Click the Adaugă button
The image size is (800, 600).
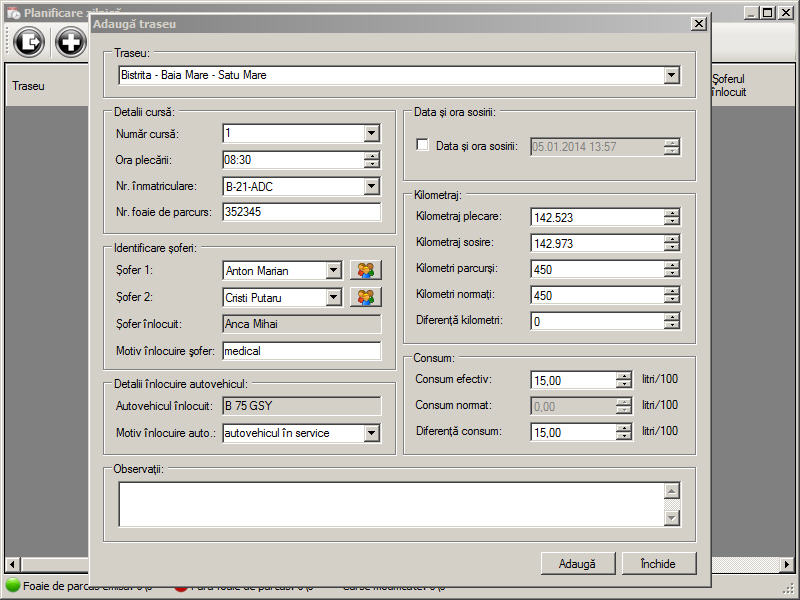tap(578, 564)
